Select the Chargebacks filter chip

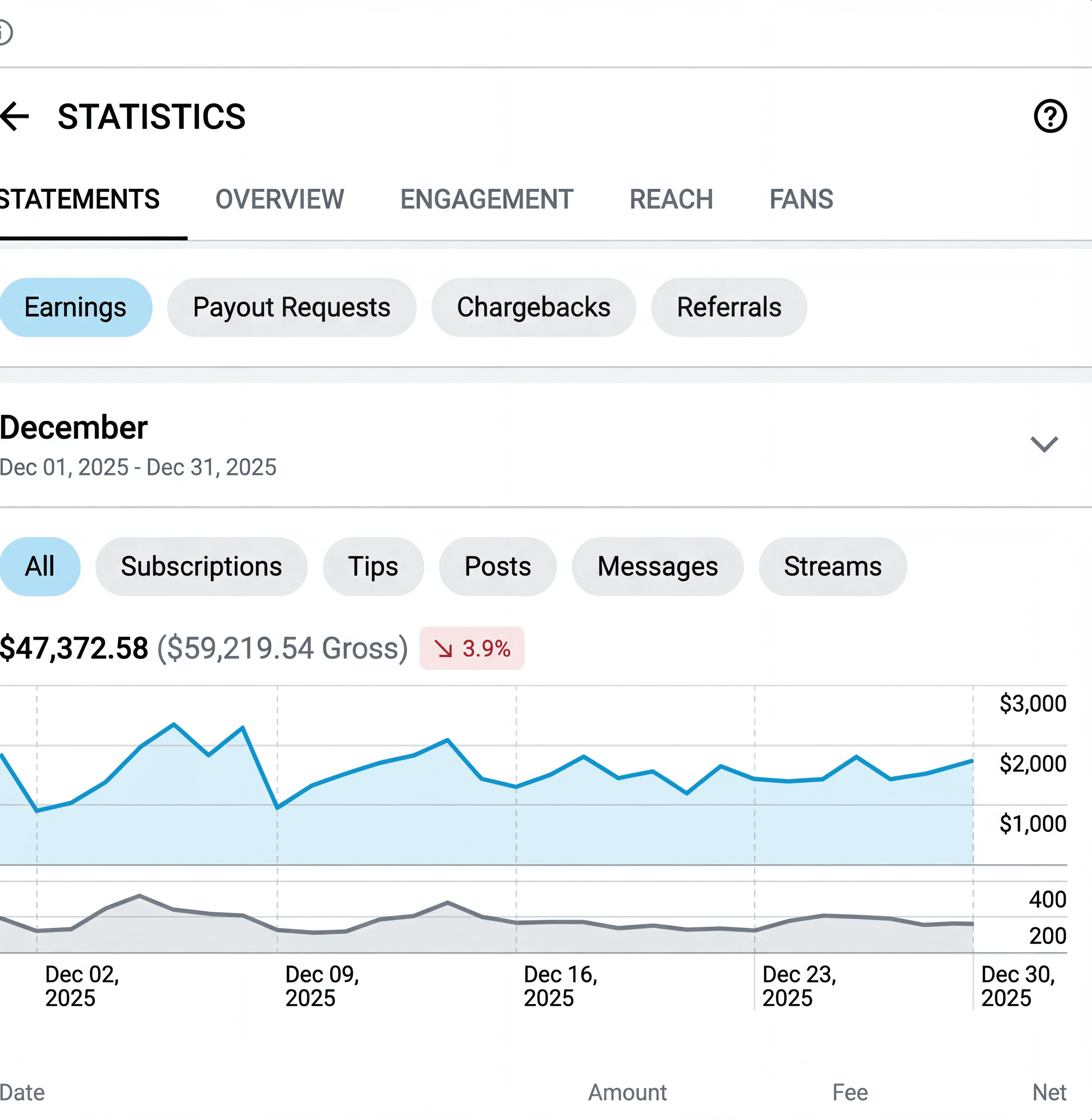click(x=533, y=307)
